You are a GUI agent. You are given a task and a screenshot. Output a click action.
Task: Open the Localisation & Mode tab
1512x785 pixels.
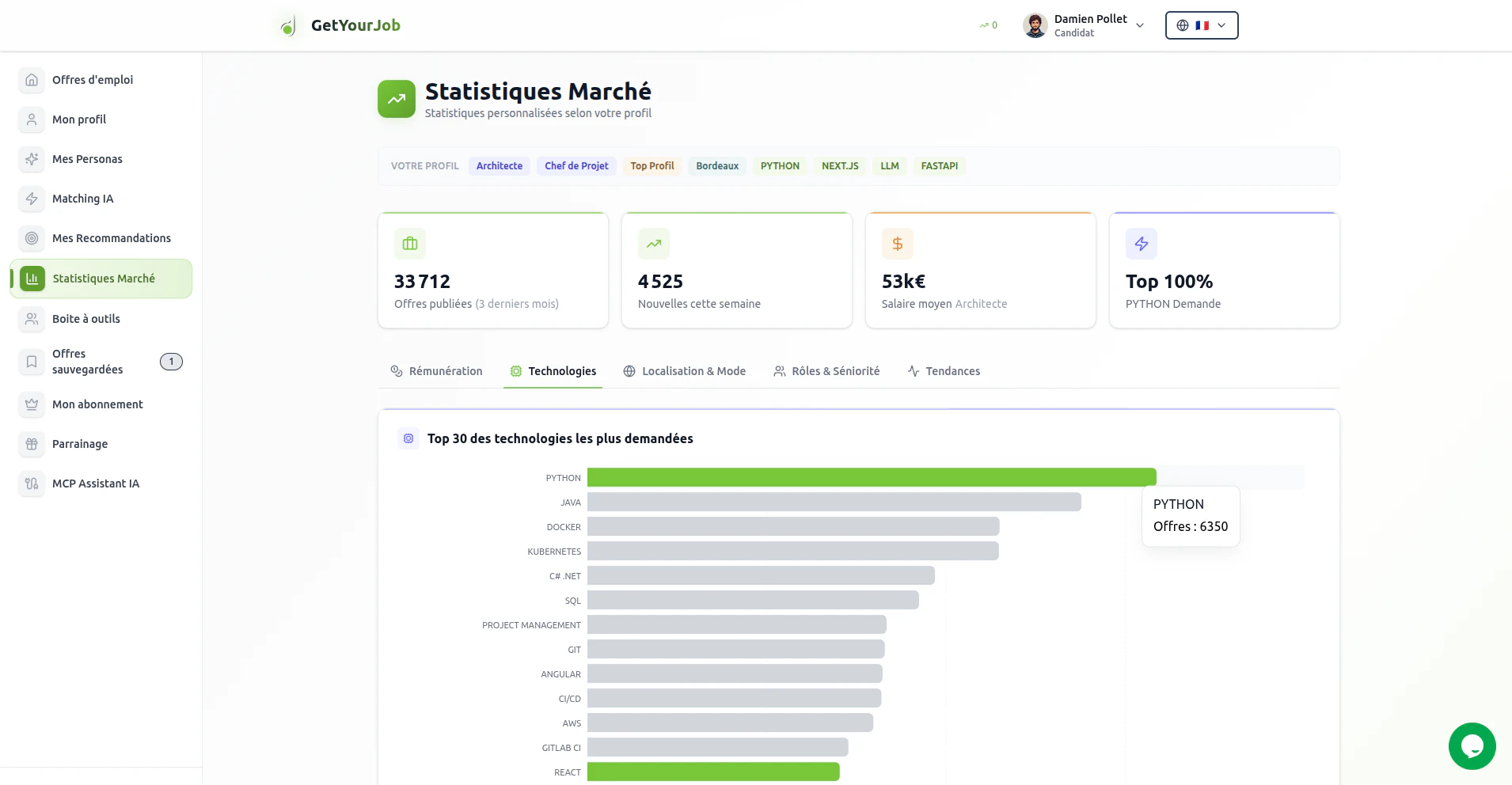point(684,370)
